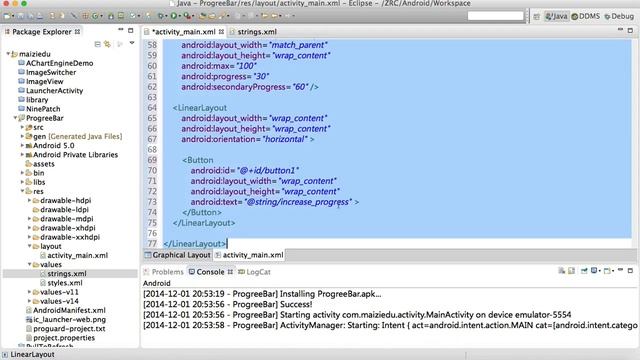Expand the gen Generated Java Files folder
This screenshot has width=640, height=360.
22,136
